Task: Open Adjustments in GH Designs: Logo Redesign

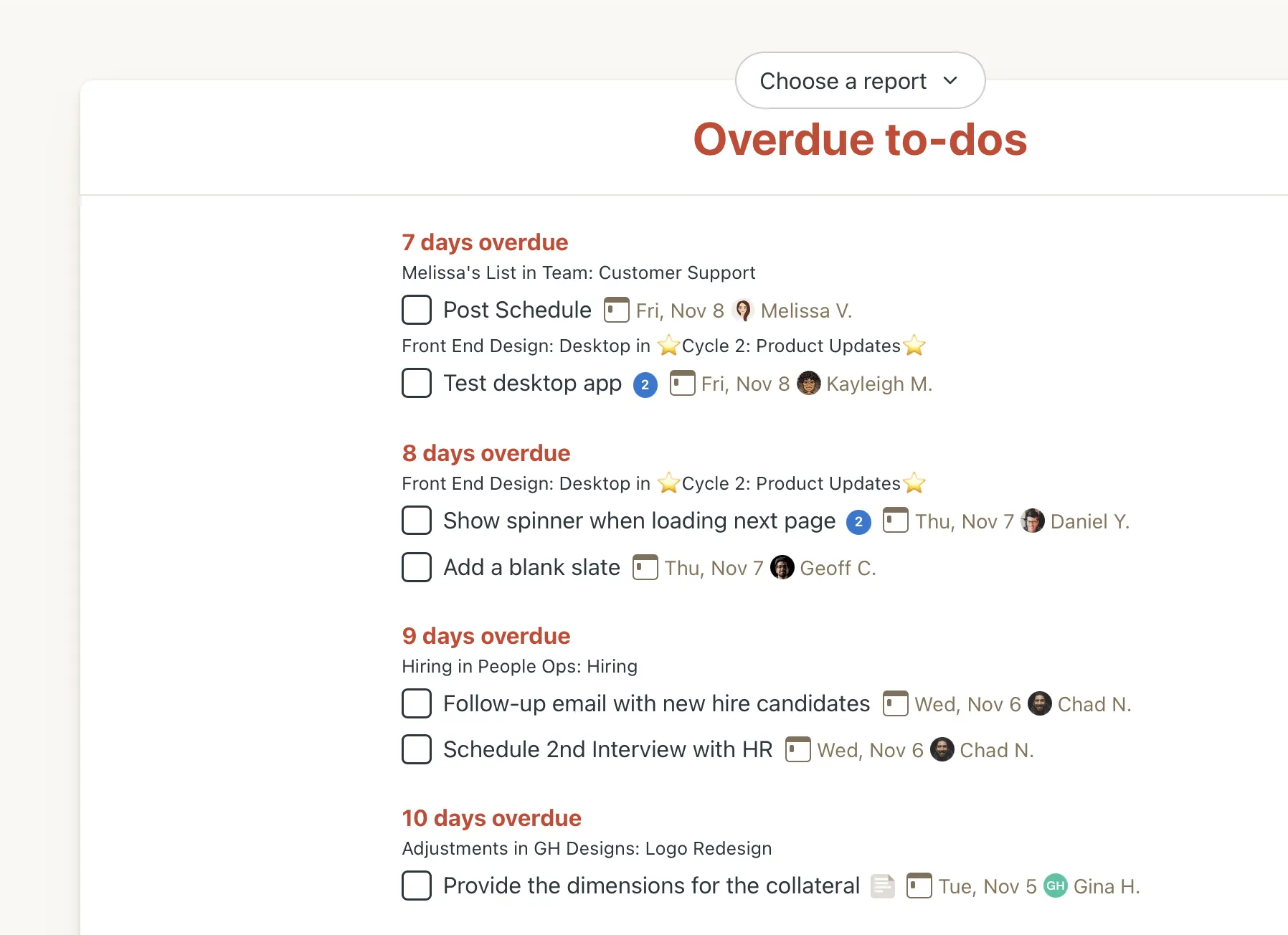Action: pyautogui.click(x=587, y=848)
